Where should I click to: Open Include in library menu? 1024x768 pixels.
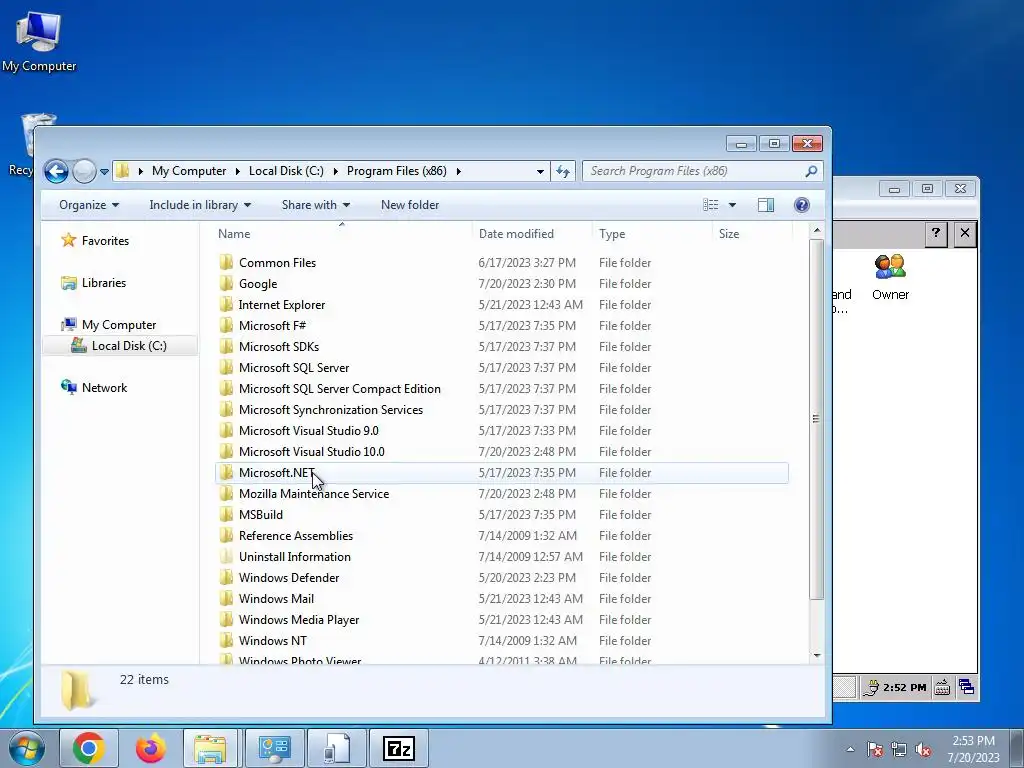click(200, 205)
